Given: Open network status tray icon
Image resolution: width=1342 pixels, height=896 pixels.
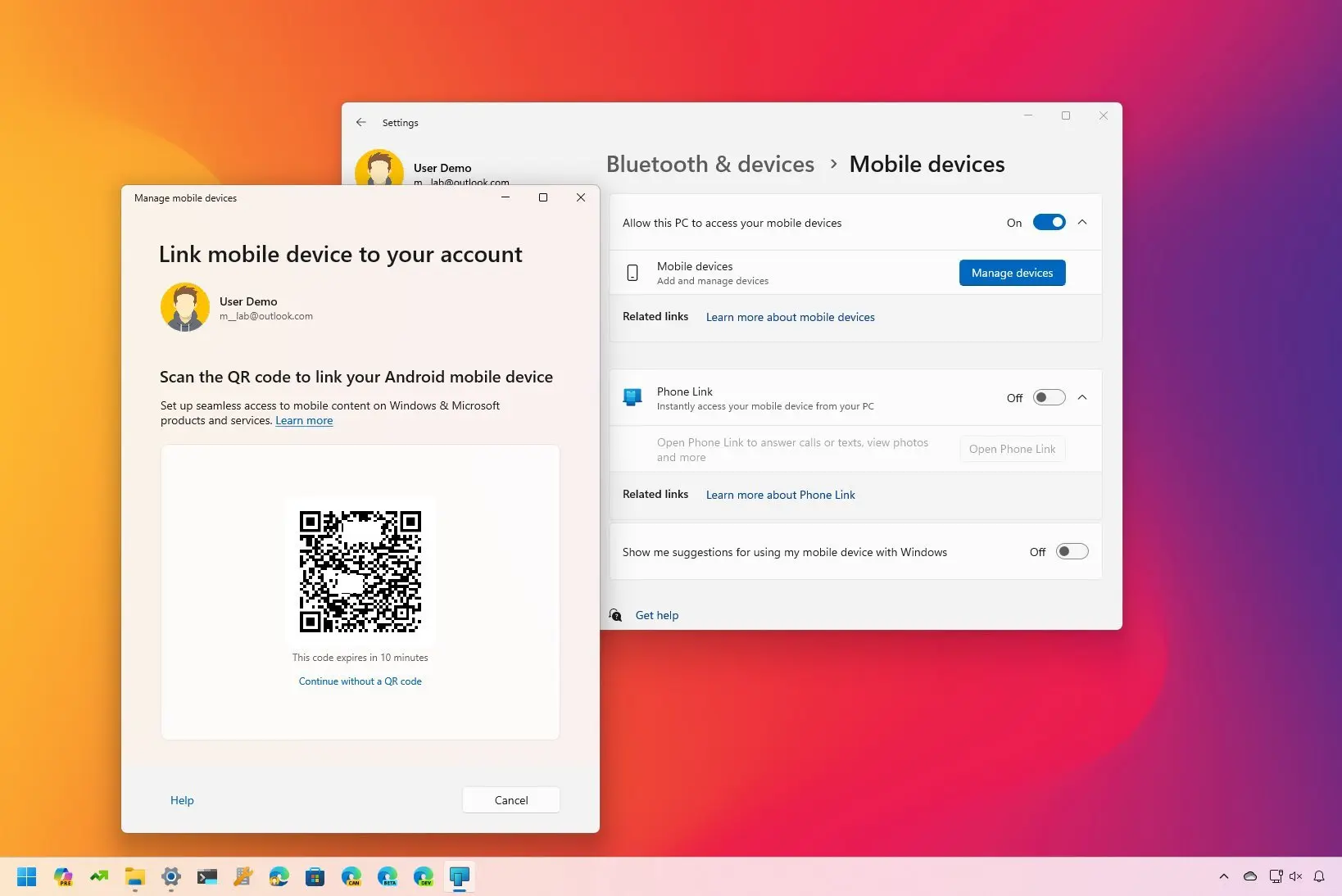Looking at the screenshot, I should [x=1276, y=876].
